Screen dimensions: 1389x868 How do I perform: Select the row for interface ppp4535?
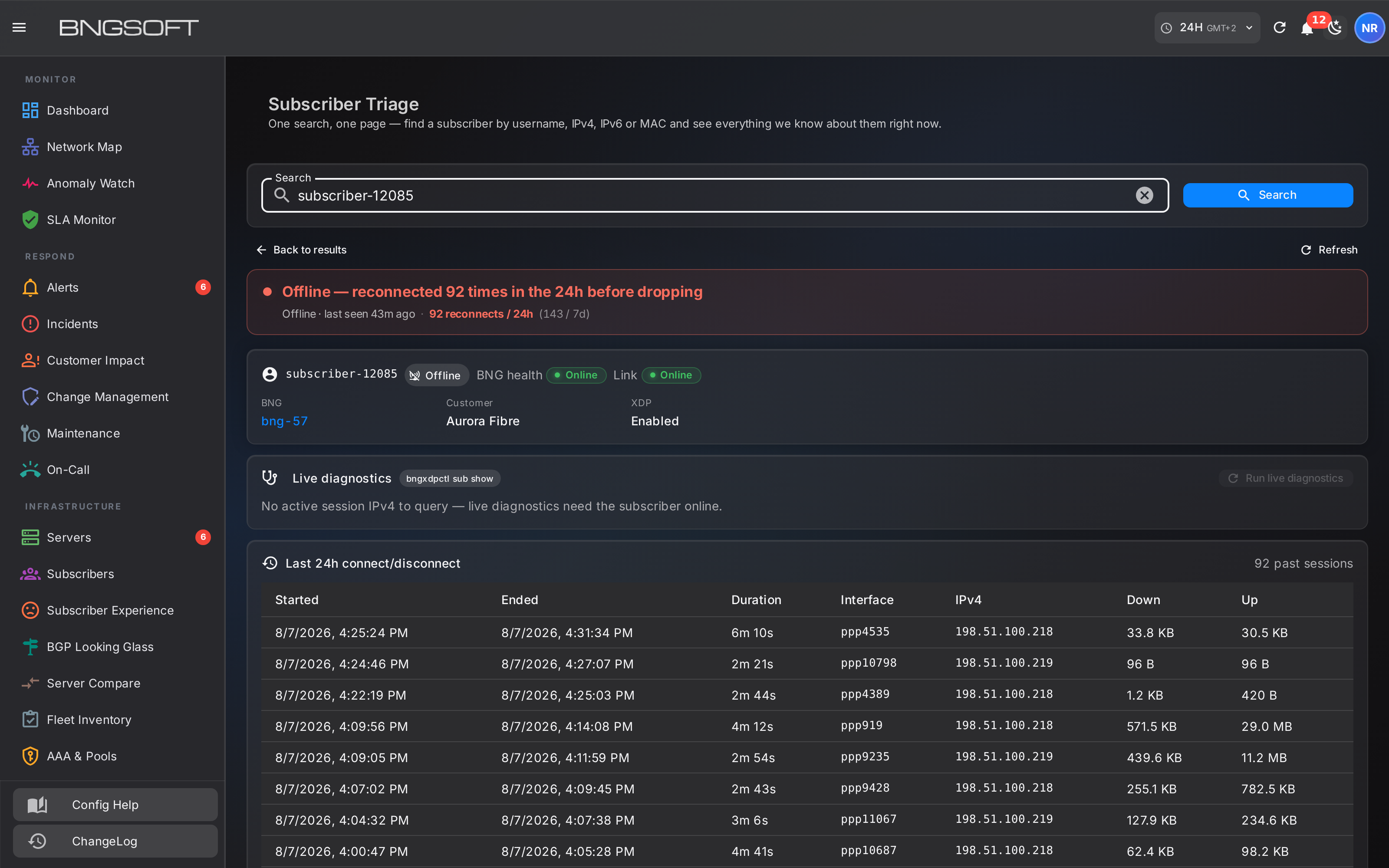click(x=807, y=632)
